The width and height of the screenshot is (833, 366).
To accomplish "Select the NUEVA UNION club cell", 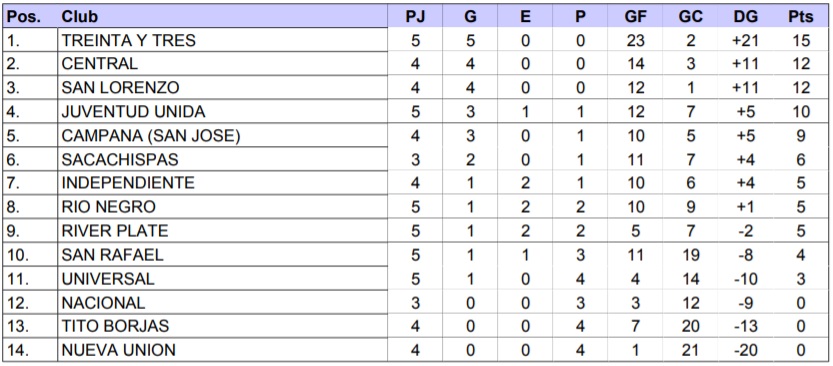I will point(223,350).
